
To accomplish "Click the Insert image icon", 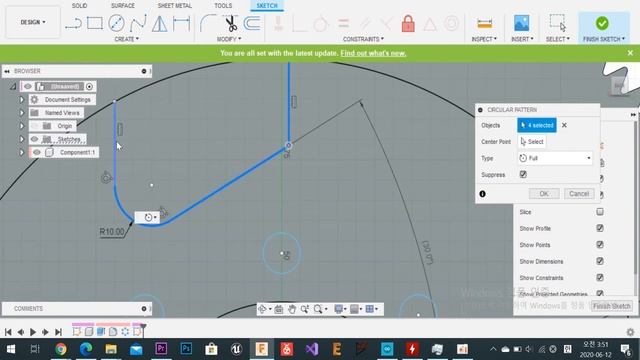I will tap(522, 23).
